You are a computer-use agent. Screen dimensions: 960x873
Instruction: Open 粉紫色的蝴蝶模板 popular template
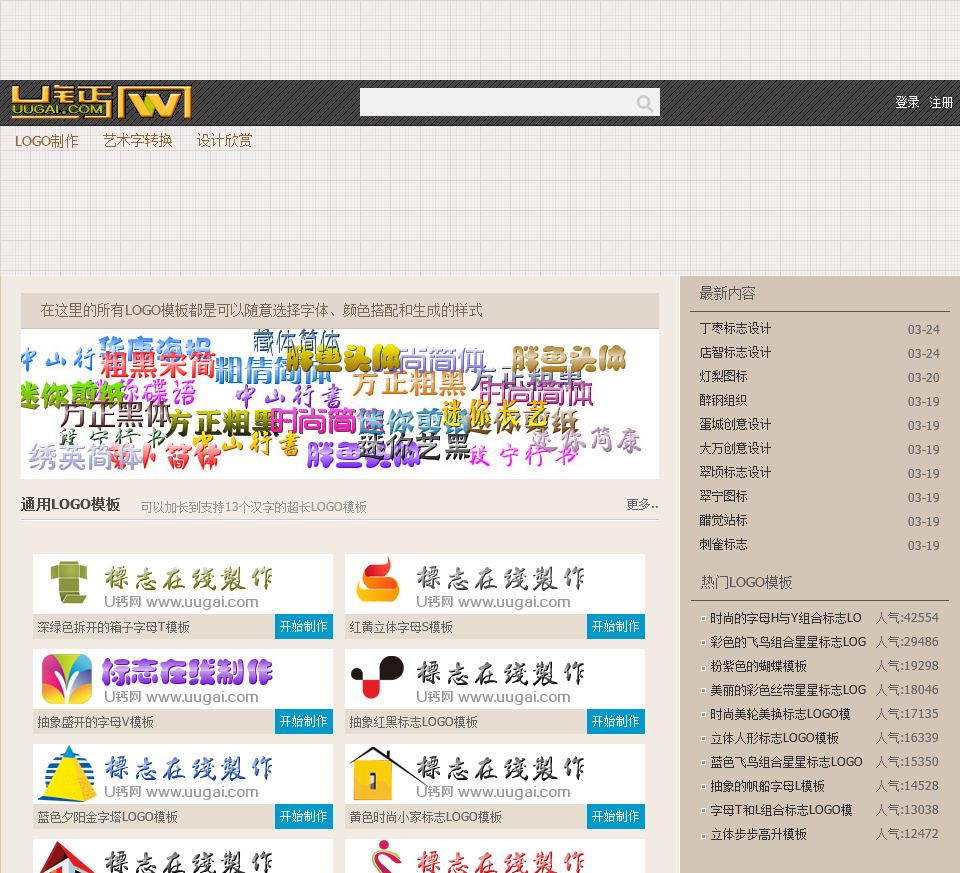(x=758, y=666)
